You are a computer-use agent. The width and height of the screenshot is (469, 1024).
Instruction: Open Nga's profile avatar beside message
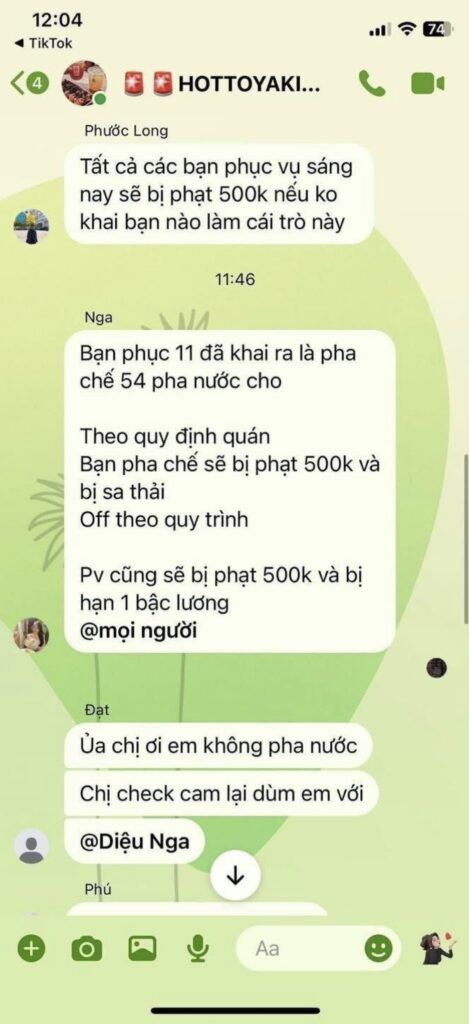[x=31, y=634]
